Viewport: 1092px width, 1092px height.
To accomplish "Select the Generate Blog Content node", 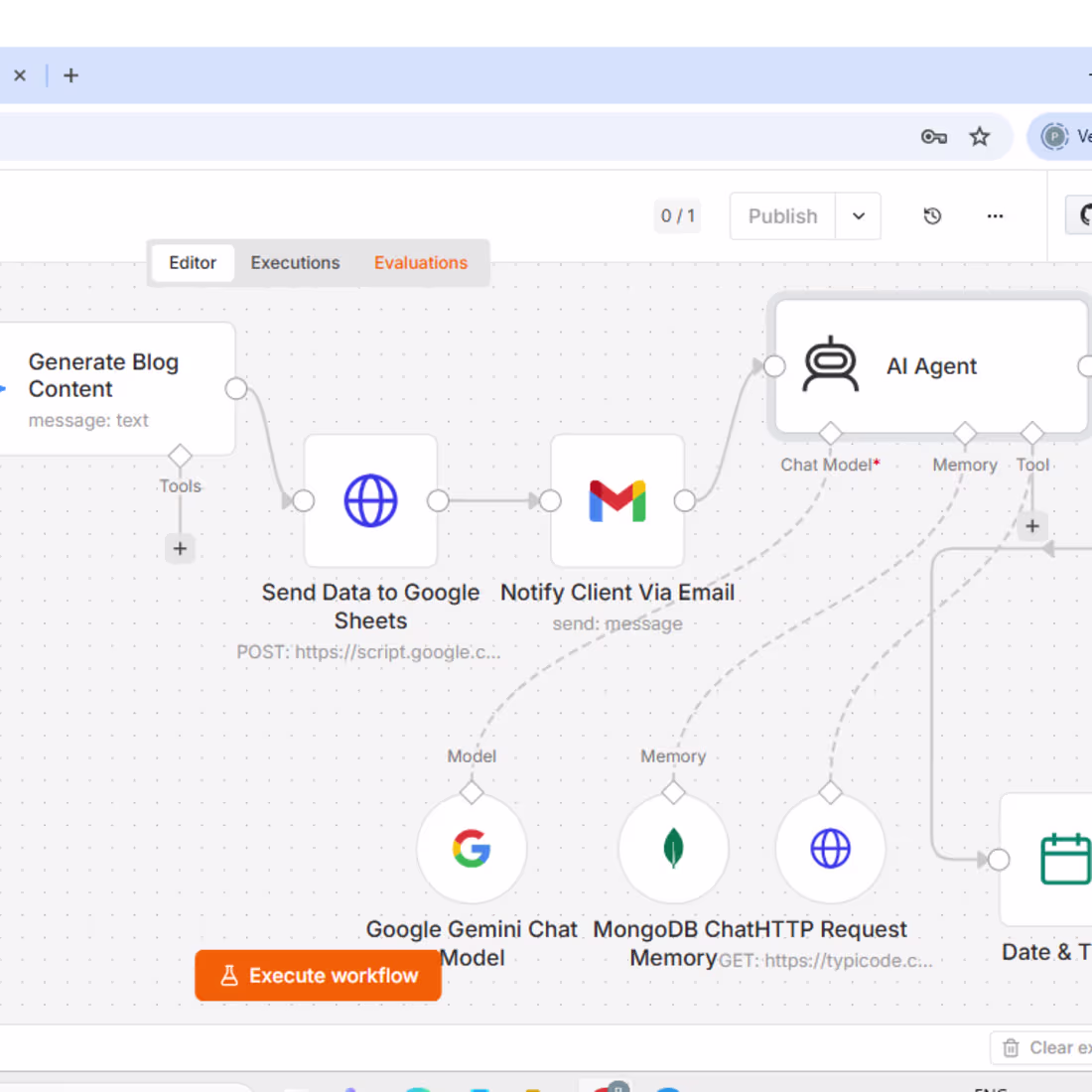I will click(117, 388).
